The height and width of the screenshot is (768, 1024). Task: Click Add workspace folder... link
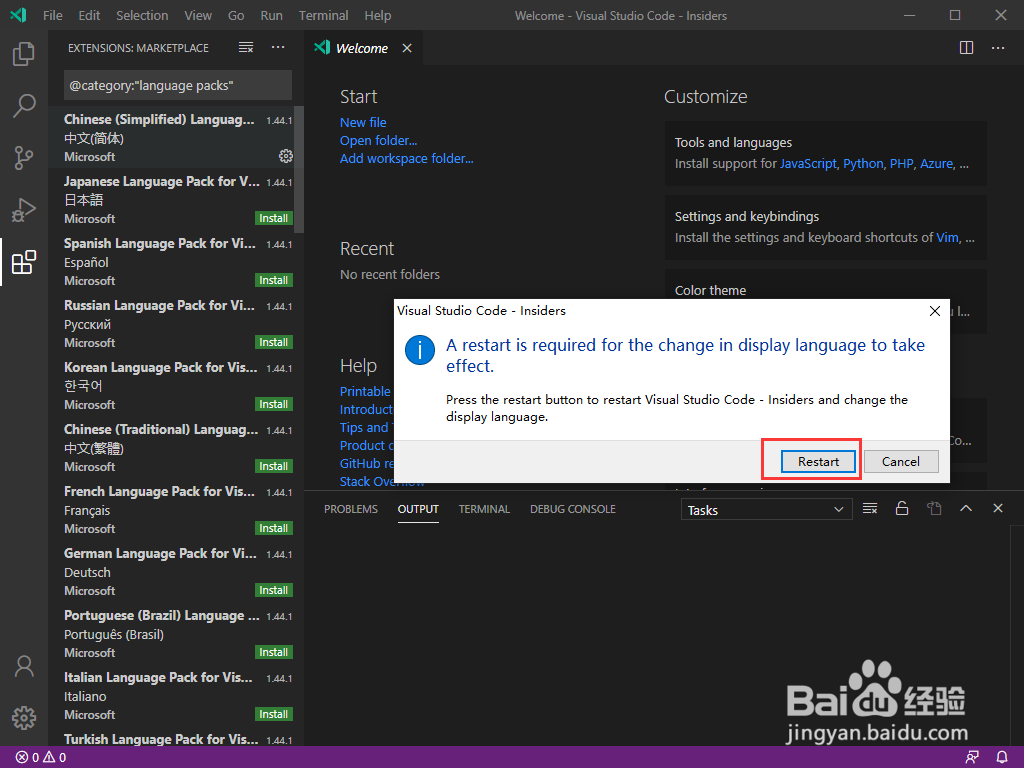(x=406, y=158)
